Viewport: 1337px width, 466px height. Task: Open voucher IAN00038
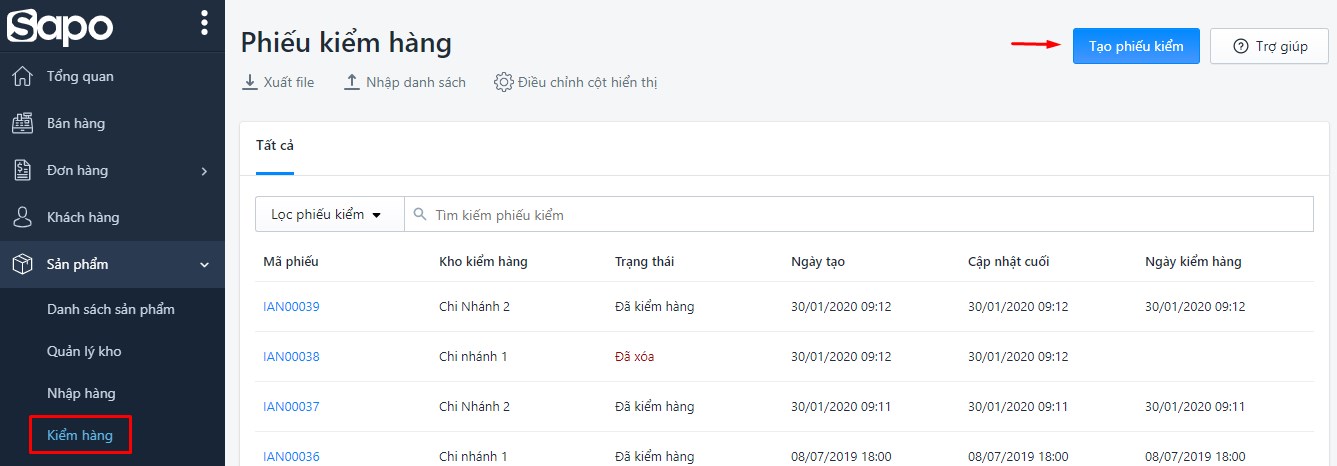click(291, 356)
